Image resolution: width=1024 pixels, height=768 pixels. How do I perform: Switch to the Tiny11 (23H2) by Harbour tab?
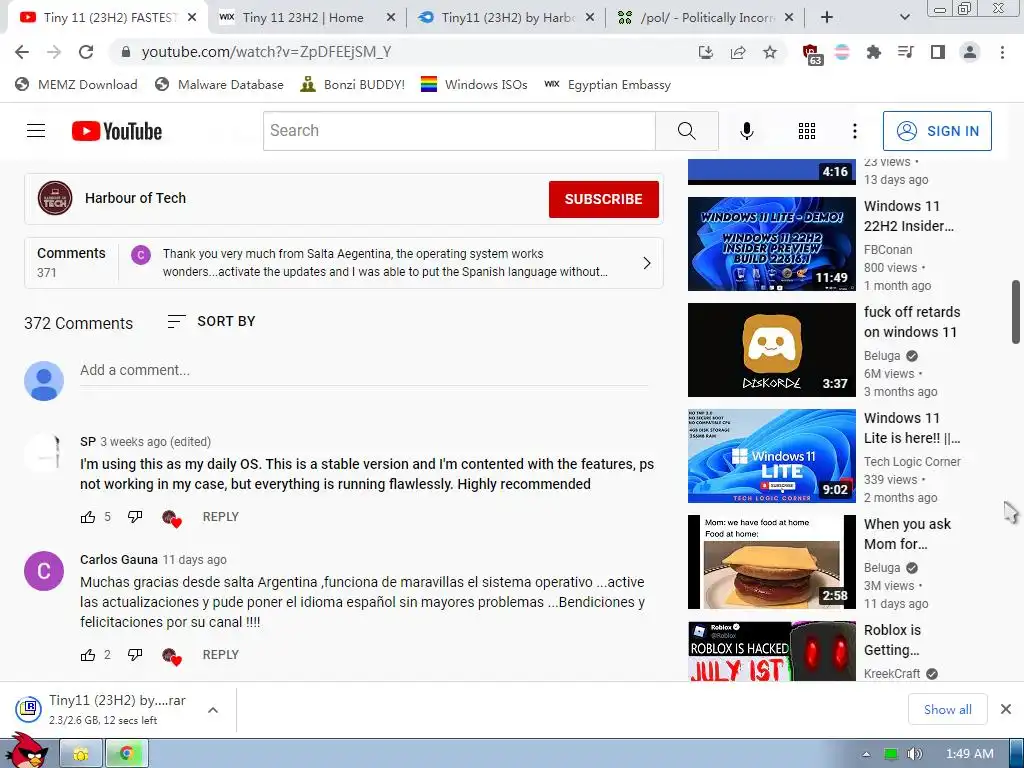click(x=506, y=18)
